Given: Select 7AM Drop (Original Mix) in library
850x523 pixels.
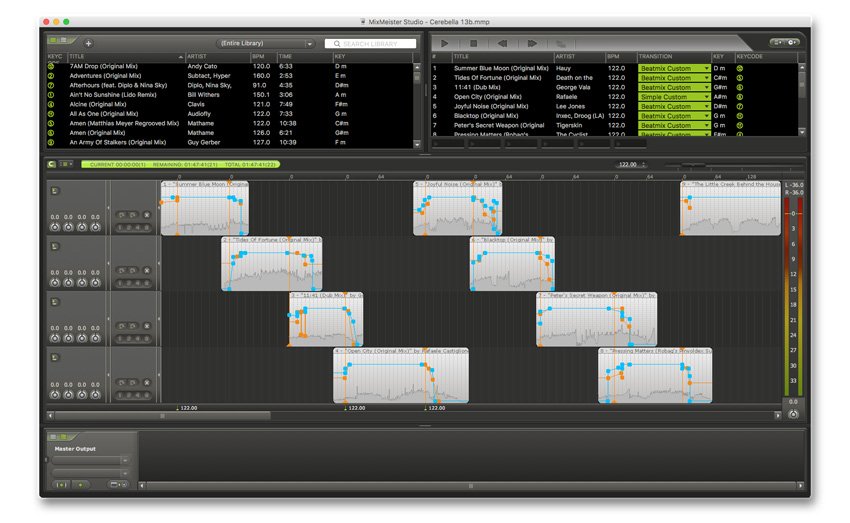Looking at the screenshot, I should (x=110, y=66).
